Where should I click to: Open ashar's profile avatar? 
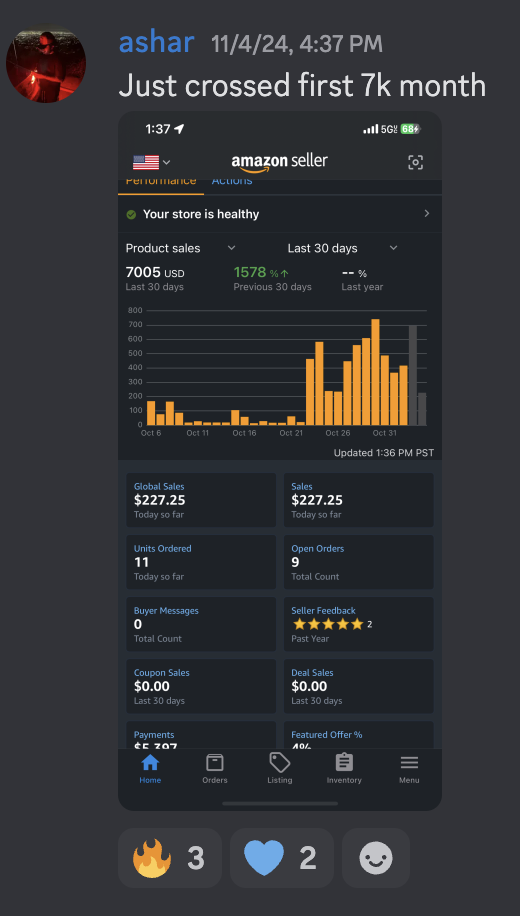click(46, 63)
